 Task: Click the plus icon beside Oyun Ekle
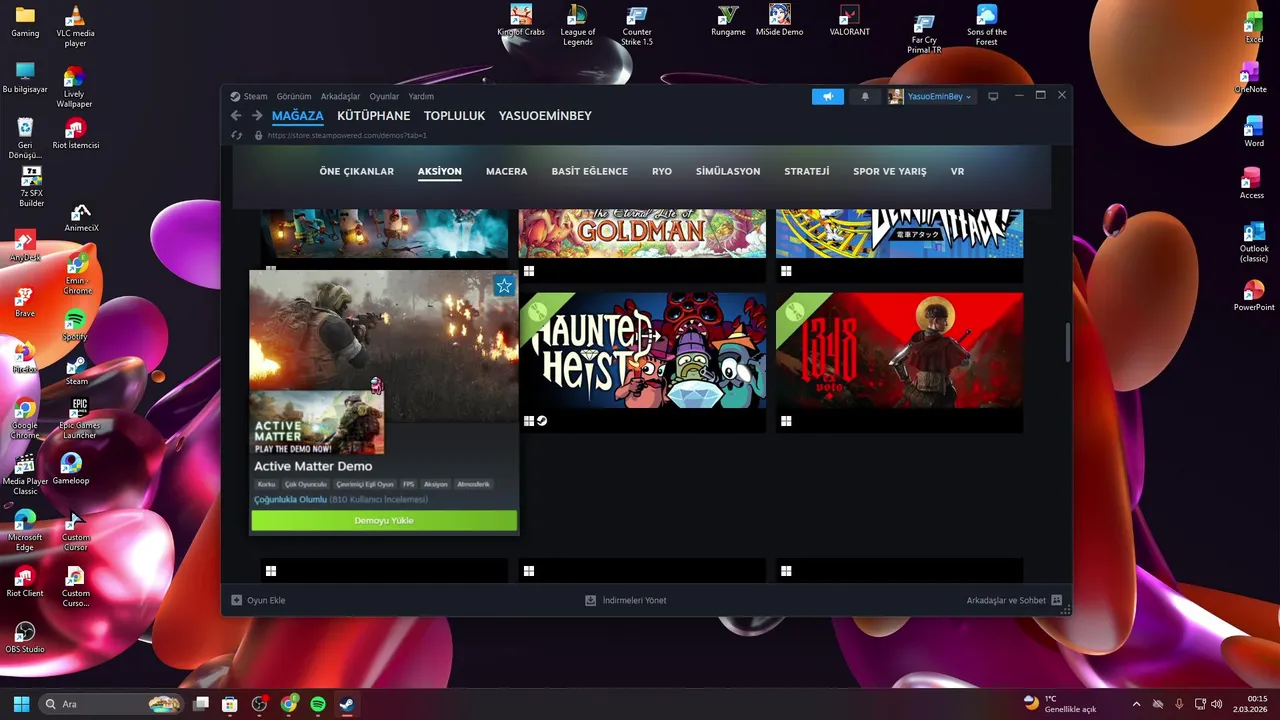(x=237, y=600)
